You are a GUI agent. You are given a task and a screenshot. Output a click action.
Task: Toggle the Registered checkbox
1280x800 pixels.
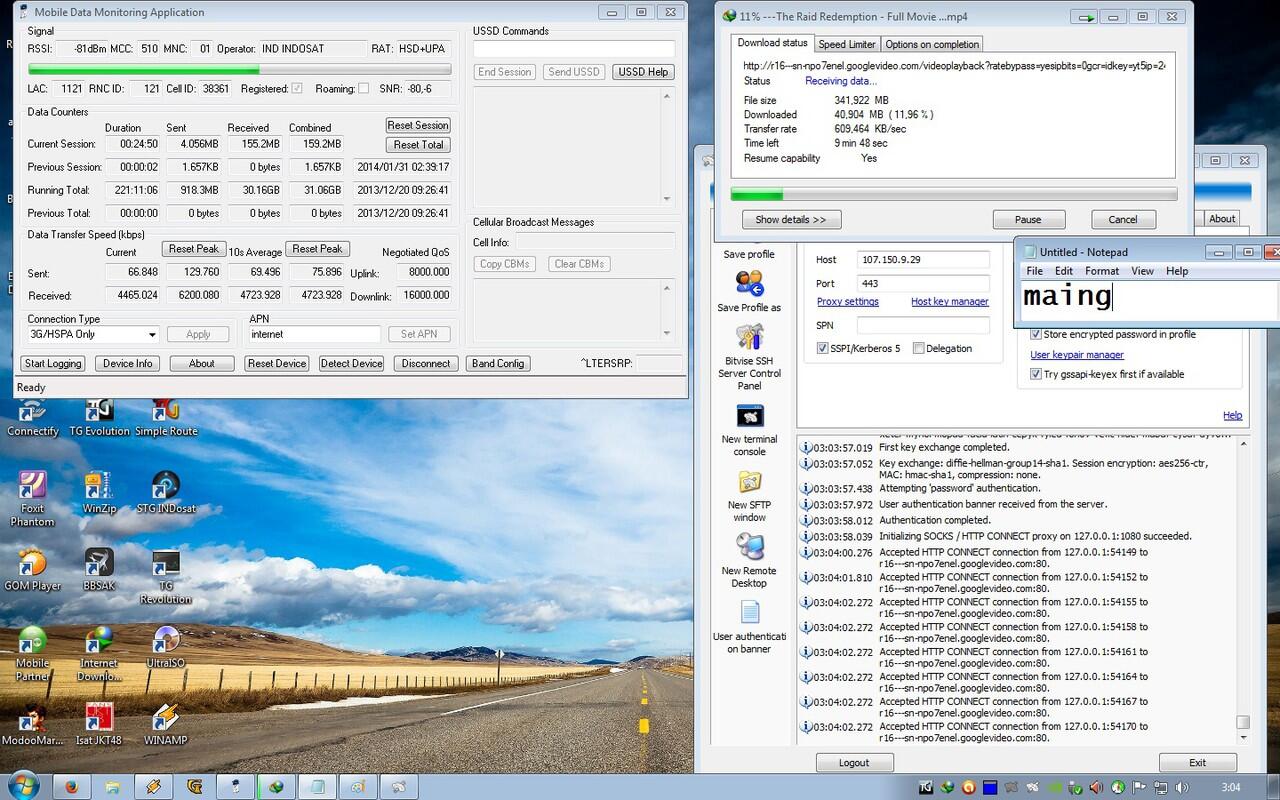(x=297, y=89)
